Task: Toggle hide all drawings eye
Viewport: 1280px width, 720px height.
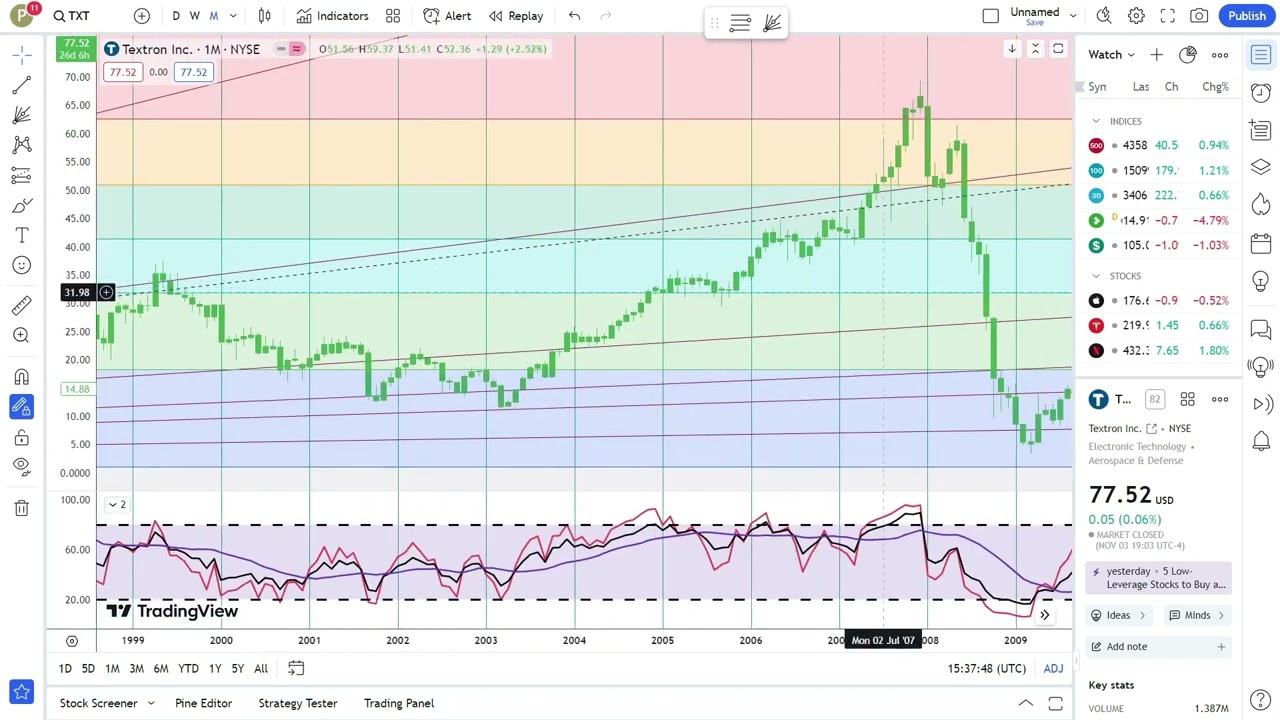Action: 22,466
